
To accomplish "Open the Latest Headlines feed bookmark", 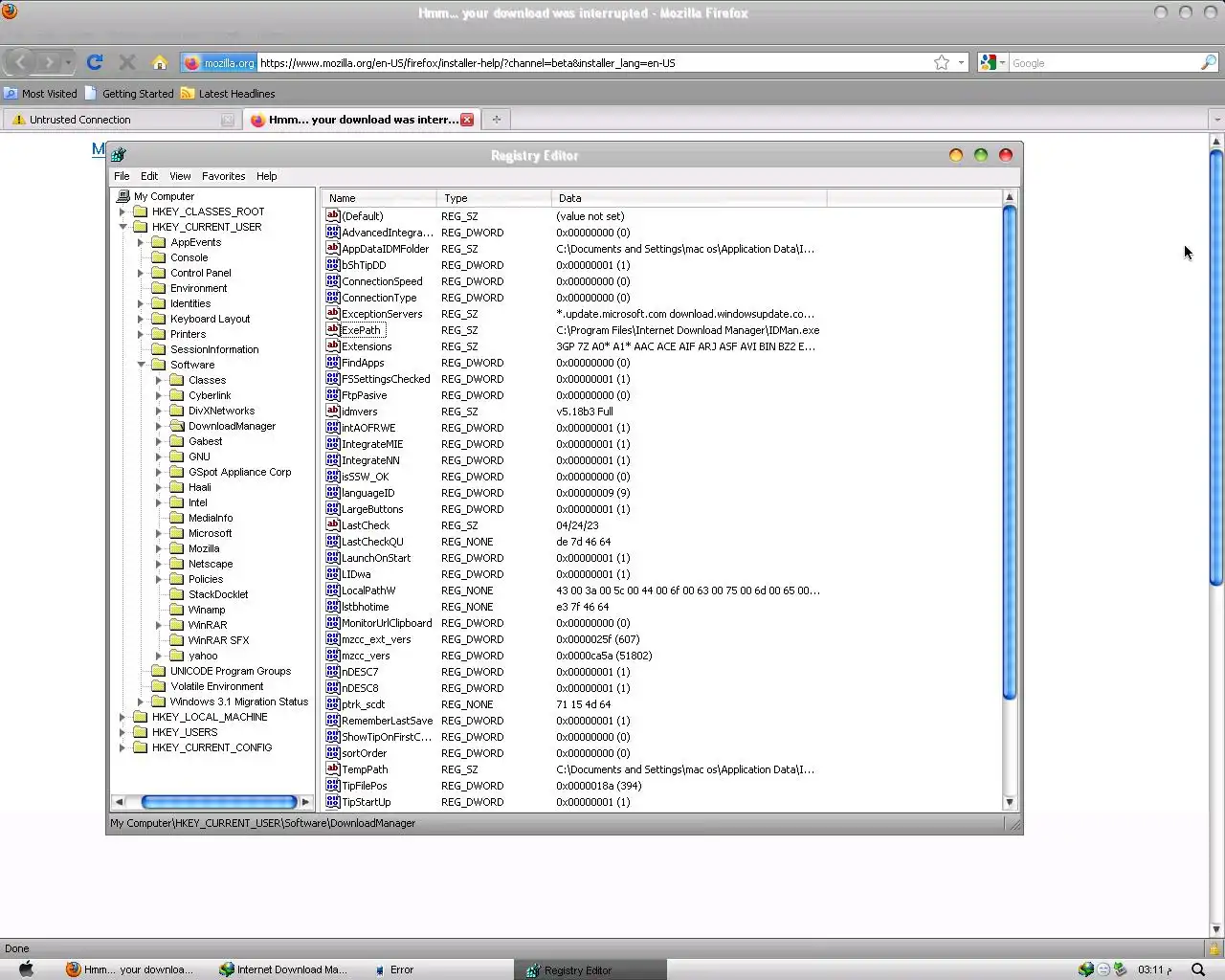I will coord(228,94).
